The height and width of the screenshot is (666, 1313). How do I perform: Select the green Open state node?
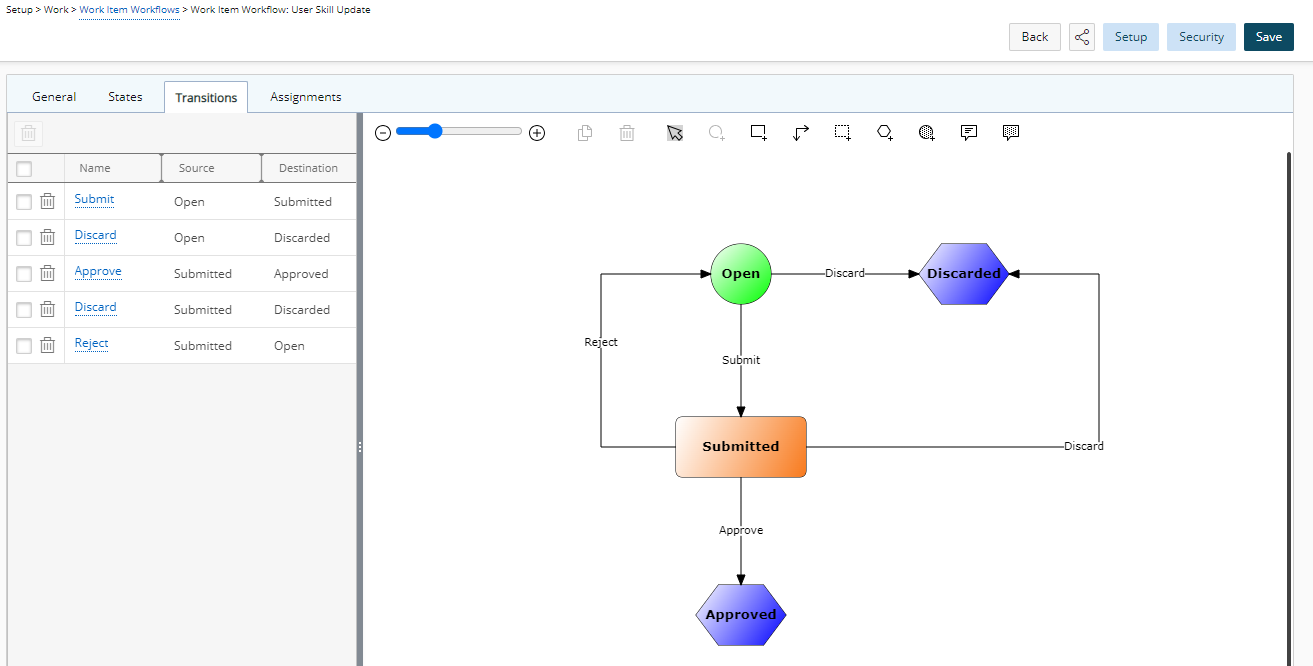741,274
